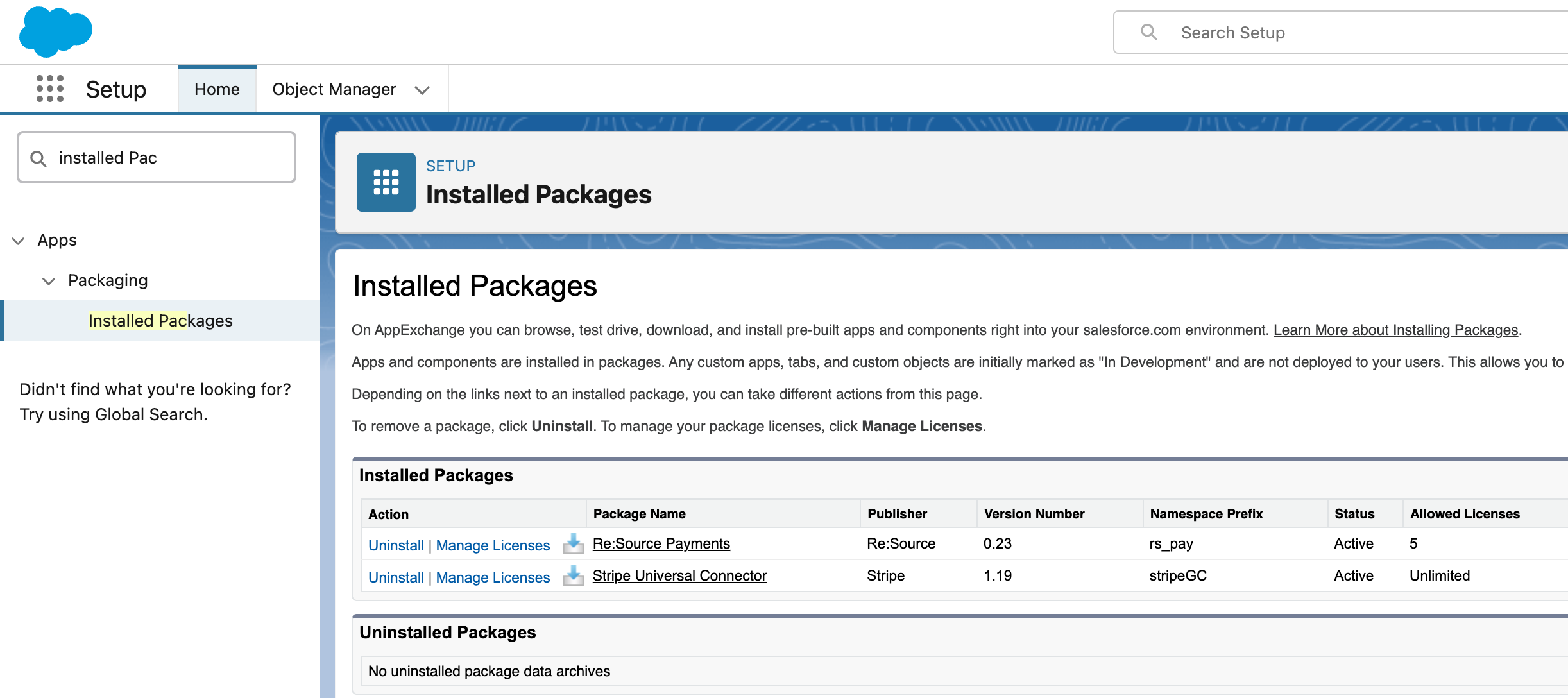The width and height of the screenshot is (1568, 698).
Task: Click Active status for Re:Source Payments
Action: [x=1354, y=543]
